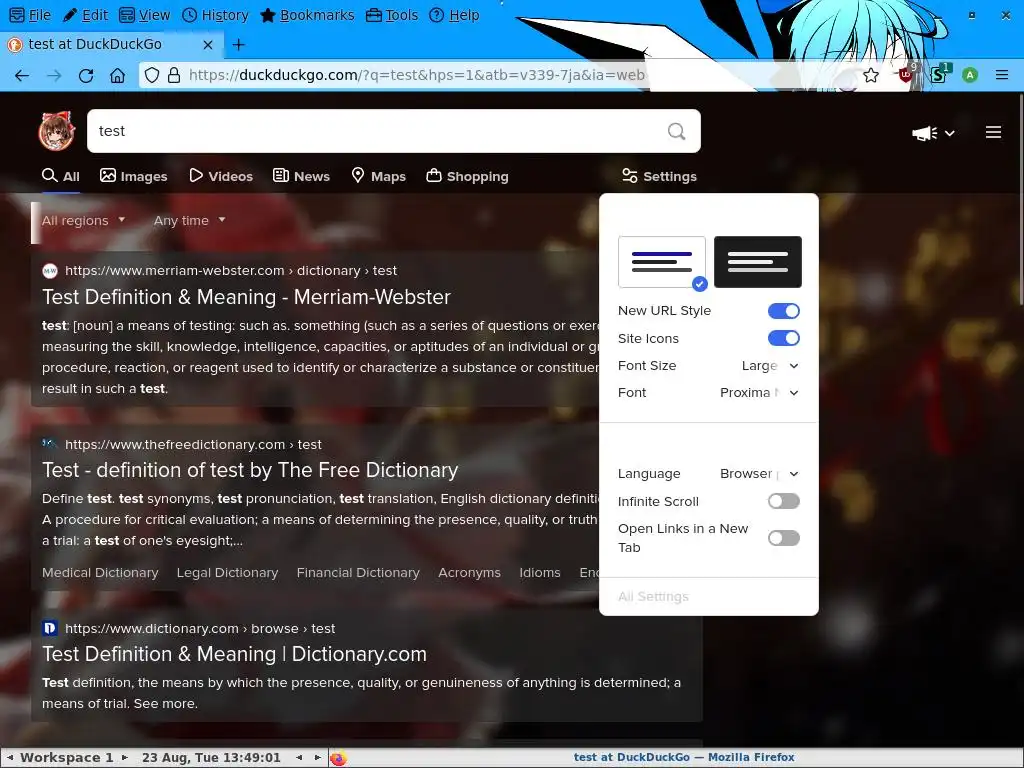This screenshot has width=1024, height=768.
Task: Open the Medical Dictionary sublink
Action: pos(100,573)
